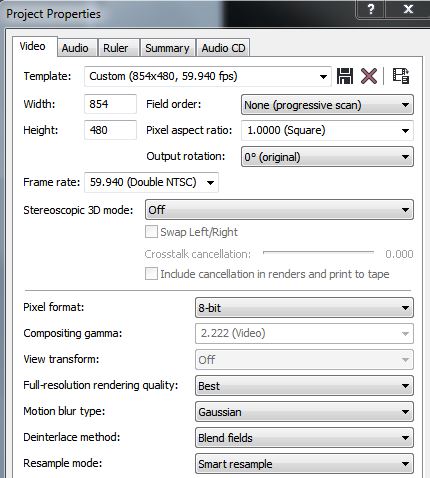
Task: Click the Width input field
Action: (110, 104)
